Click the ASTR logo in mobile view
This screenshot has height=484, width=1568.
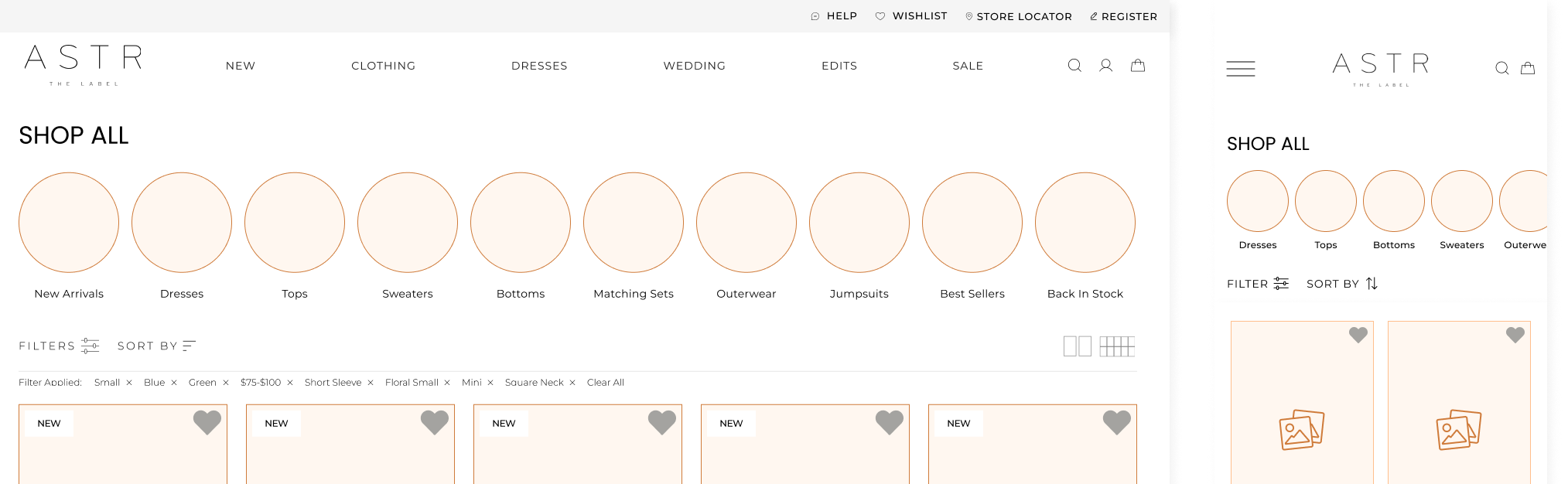[1381, 69]
